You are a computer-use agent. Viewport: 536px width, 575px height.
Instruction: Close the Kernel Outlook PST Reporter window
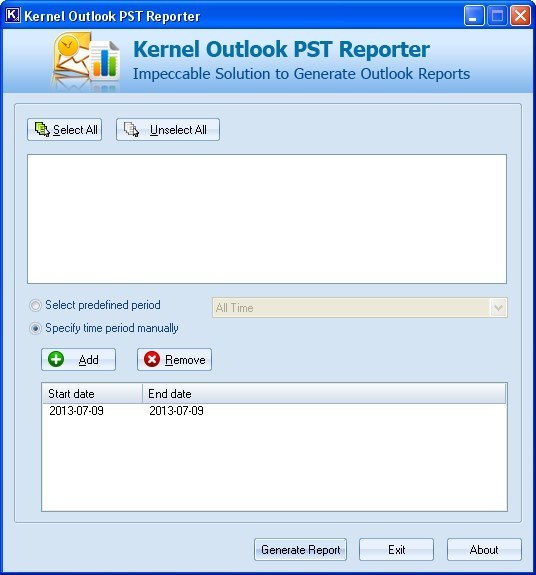(x=521, y=16)
